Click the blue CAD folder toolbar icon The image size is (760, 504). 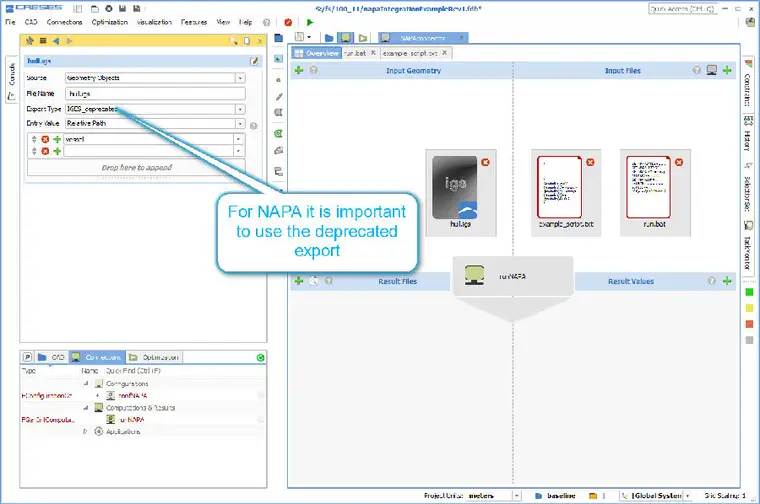coord(329,38)
